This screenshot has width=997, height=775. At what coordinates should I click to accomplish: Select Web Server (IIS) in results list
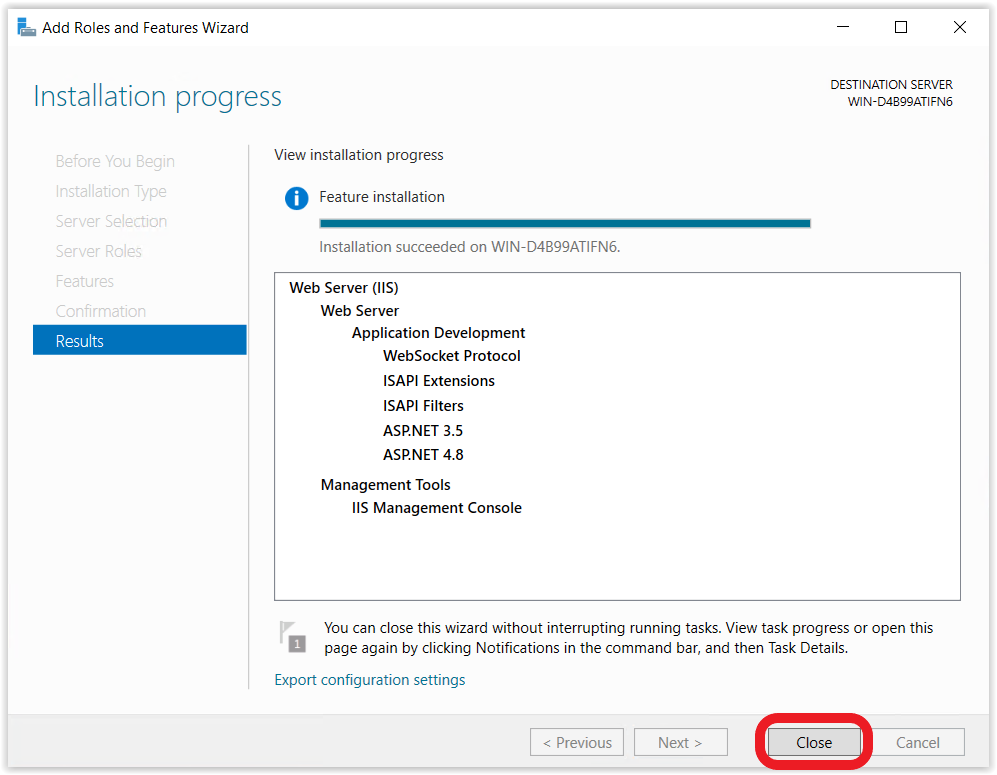coord(343,288)
